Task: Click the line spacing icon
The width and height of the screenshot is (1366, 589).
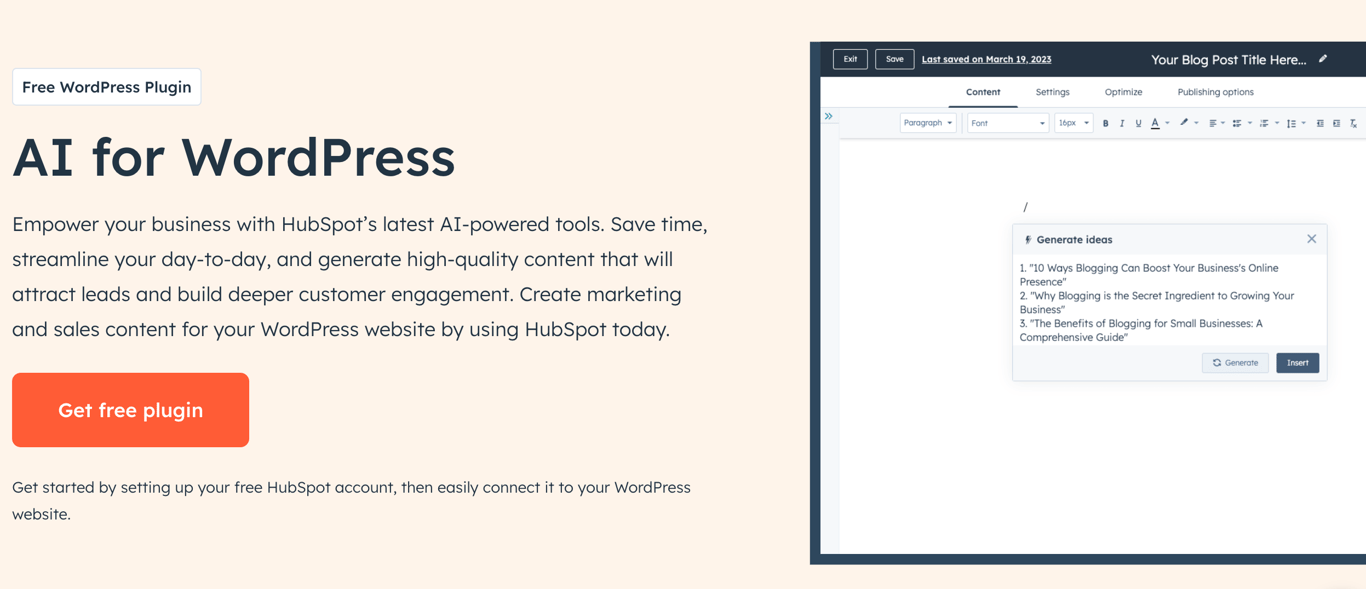Action: (1292, 122)
